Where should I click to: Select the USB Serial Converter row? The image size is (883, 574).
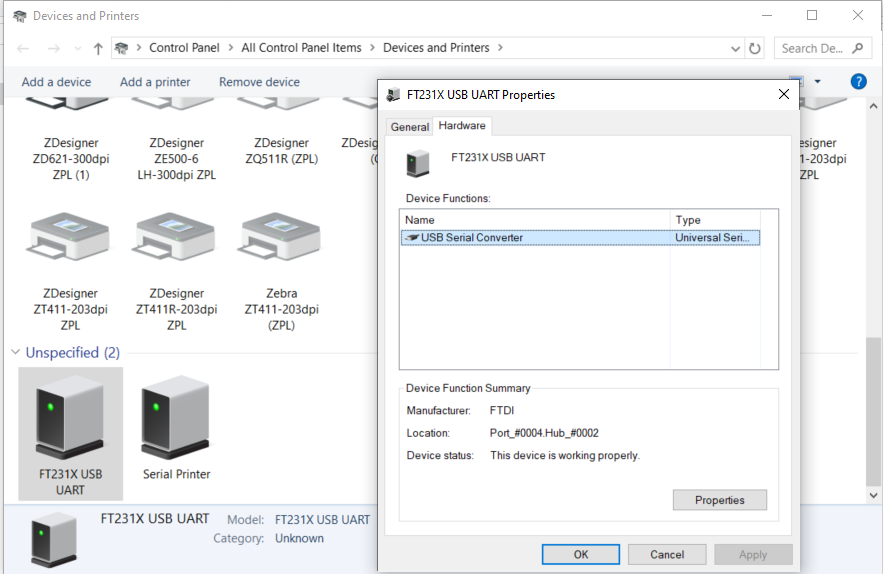581,238
